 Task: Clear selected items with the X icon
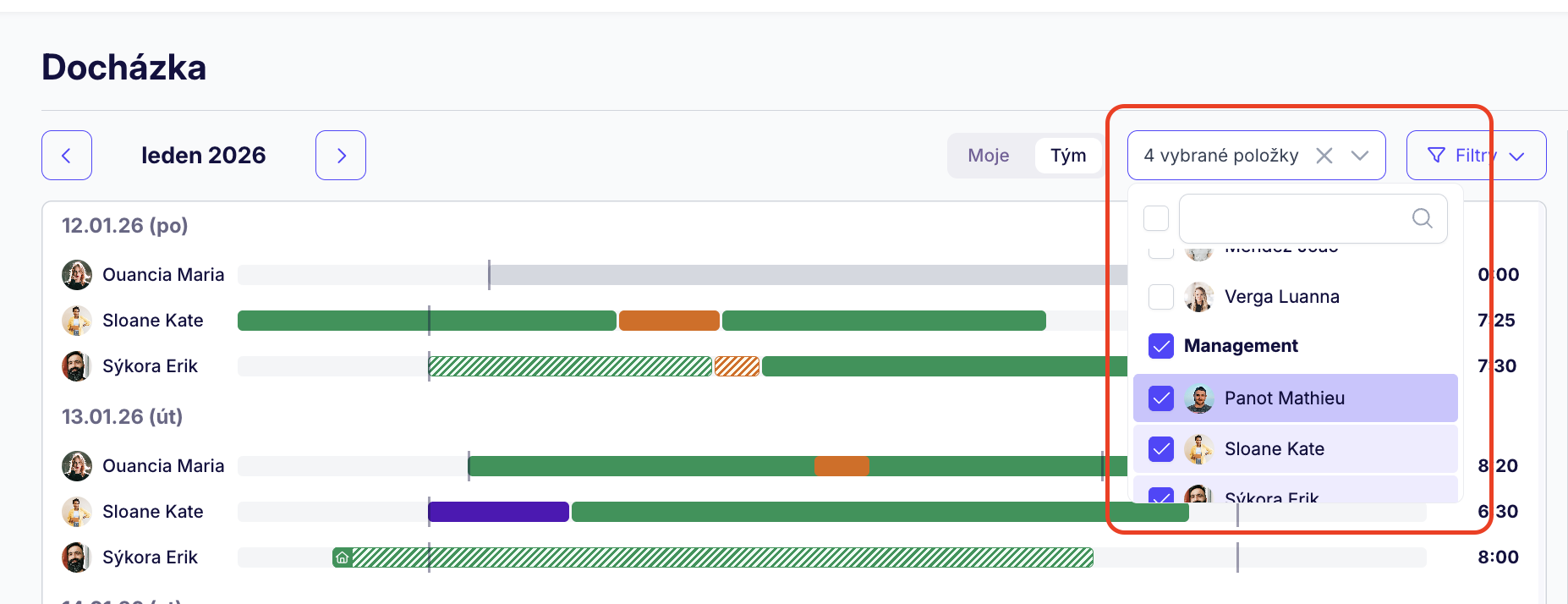1324,156
